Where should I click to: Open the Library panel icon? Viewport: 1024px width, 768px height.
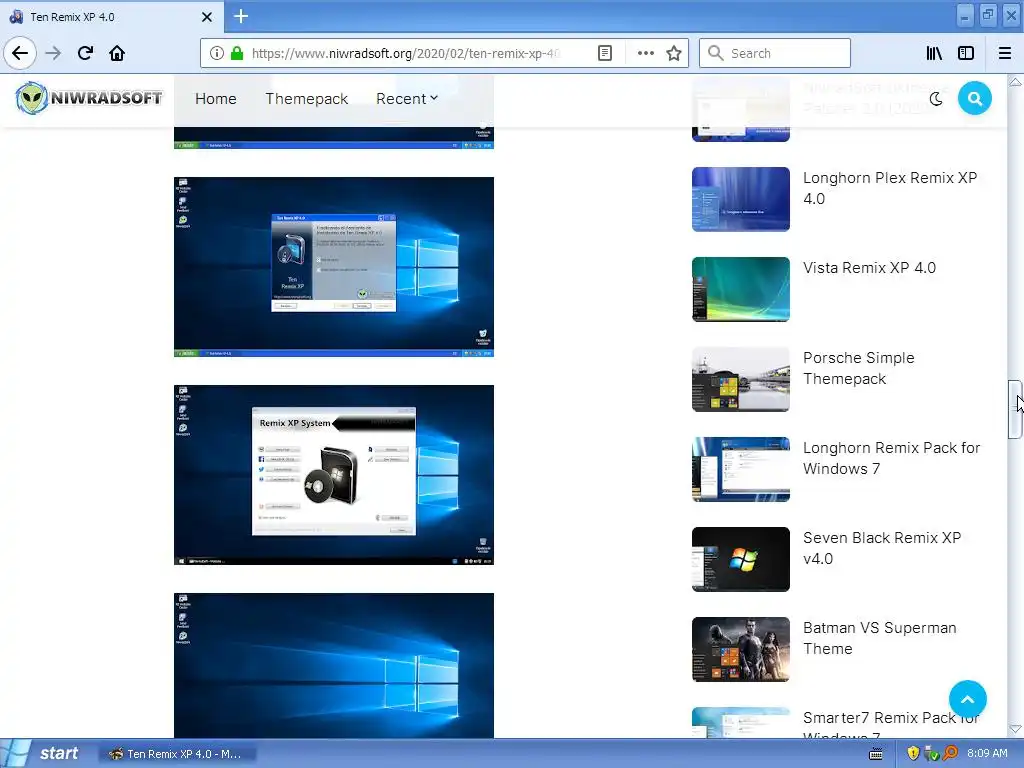[934, 53]
